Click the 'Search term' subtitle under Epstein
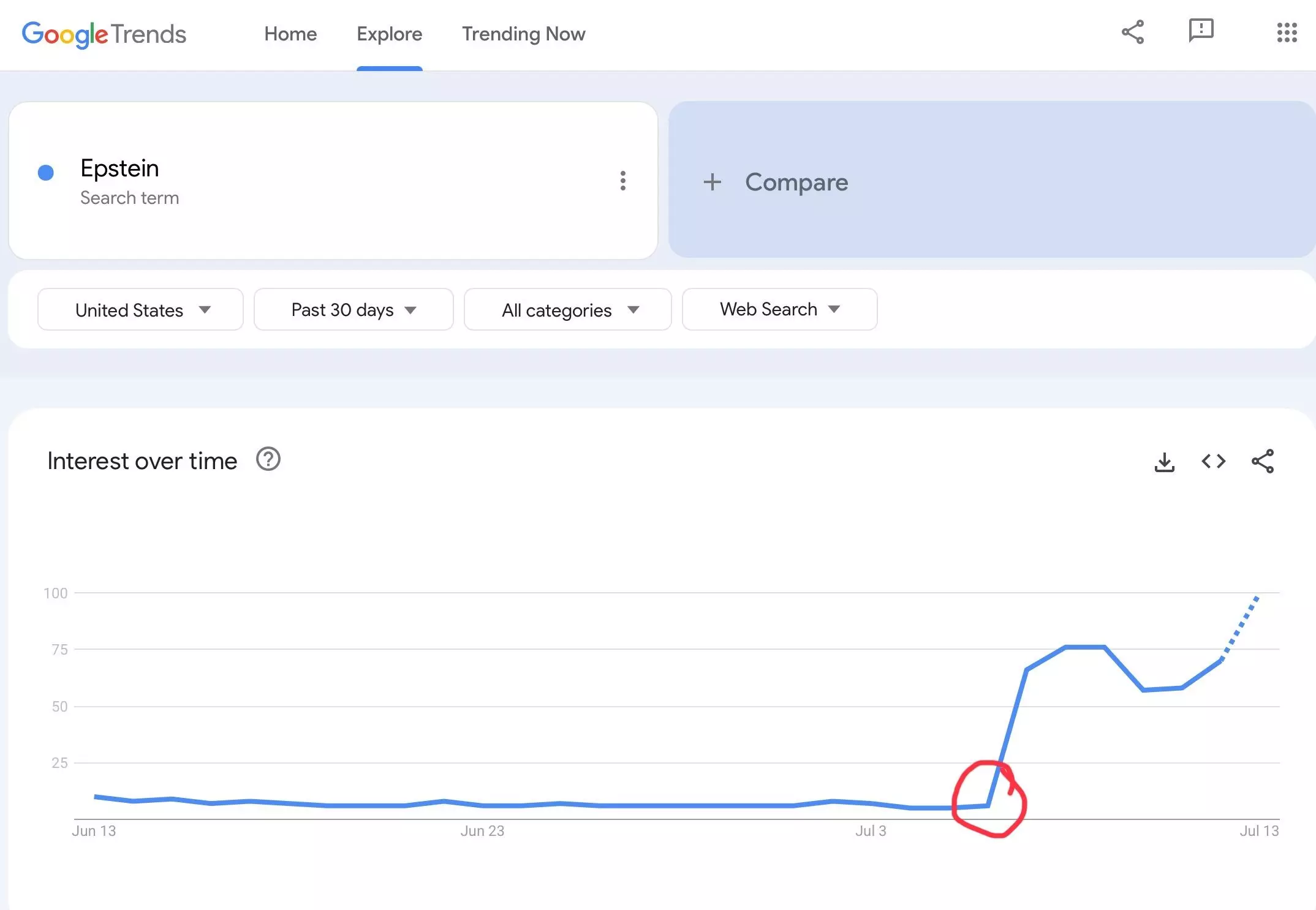Image resolution: width=1316 pixels, height=910 pixels. [129, 198]
